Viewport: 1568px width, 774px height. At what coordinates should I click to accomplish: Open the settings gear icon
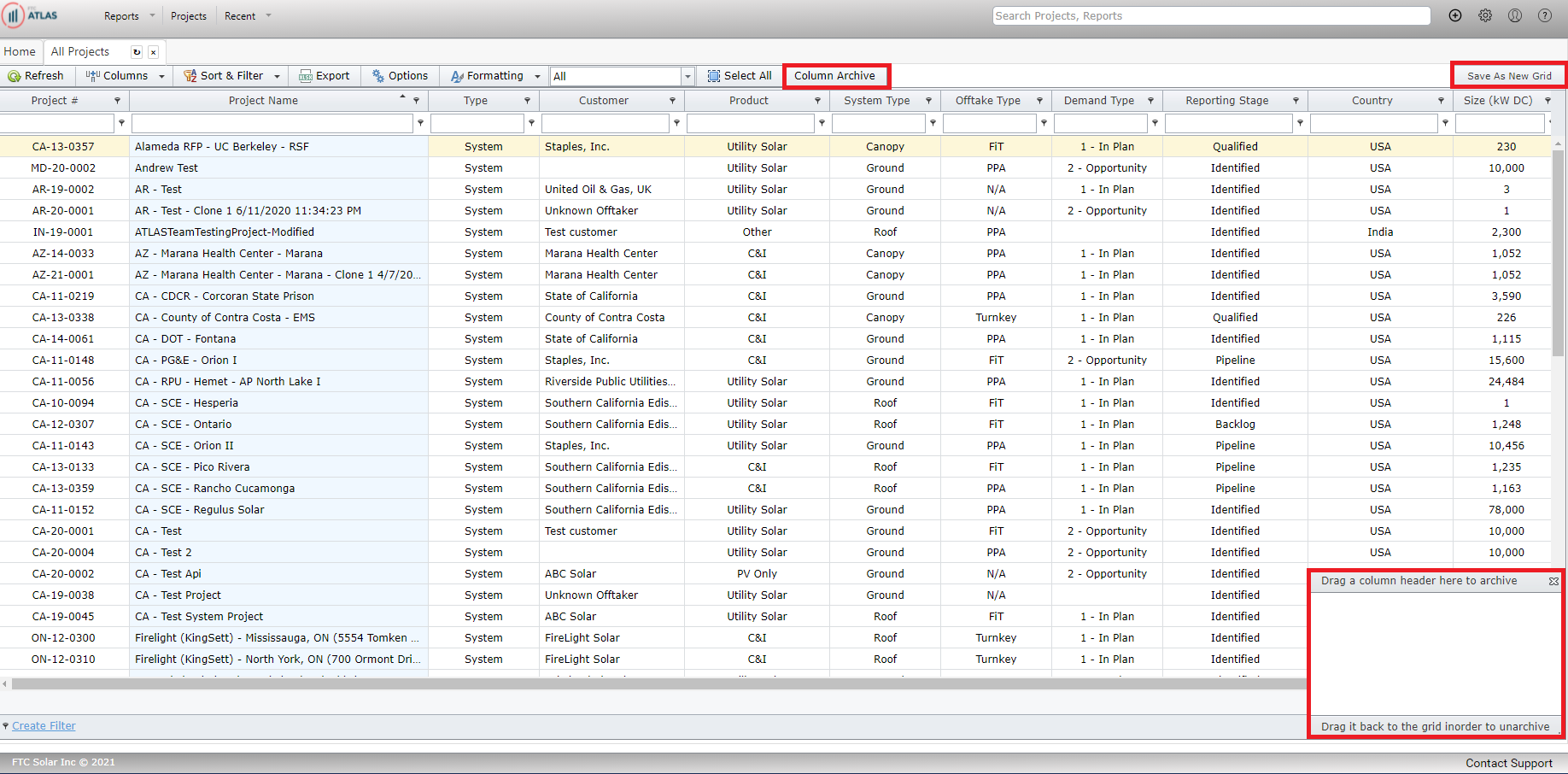click(1485, 15)
